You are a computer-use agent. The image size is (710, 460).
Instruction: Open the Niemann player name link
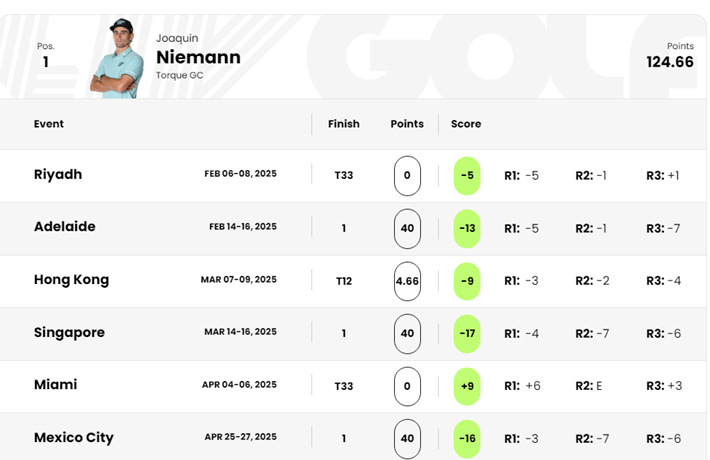pyautogui.click(x=198, y=58)
